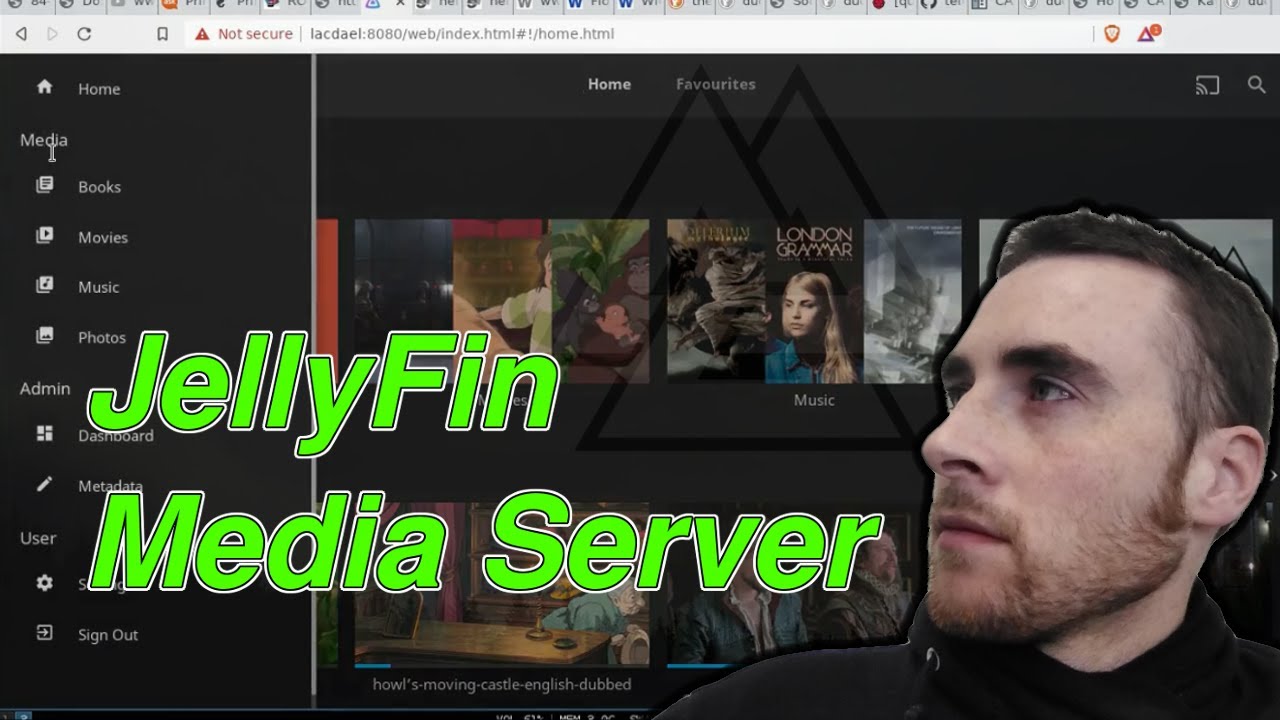Select the Music sidebar label
The height and width of the screenshot is (720, 1280).
point(98,287)
